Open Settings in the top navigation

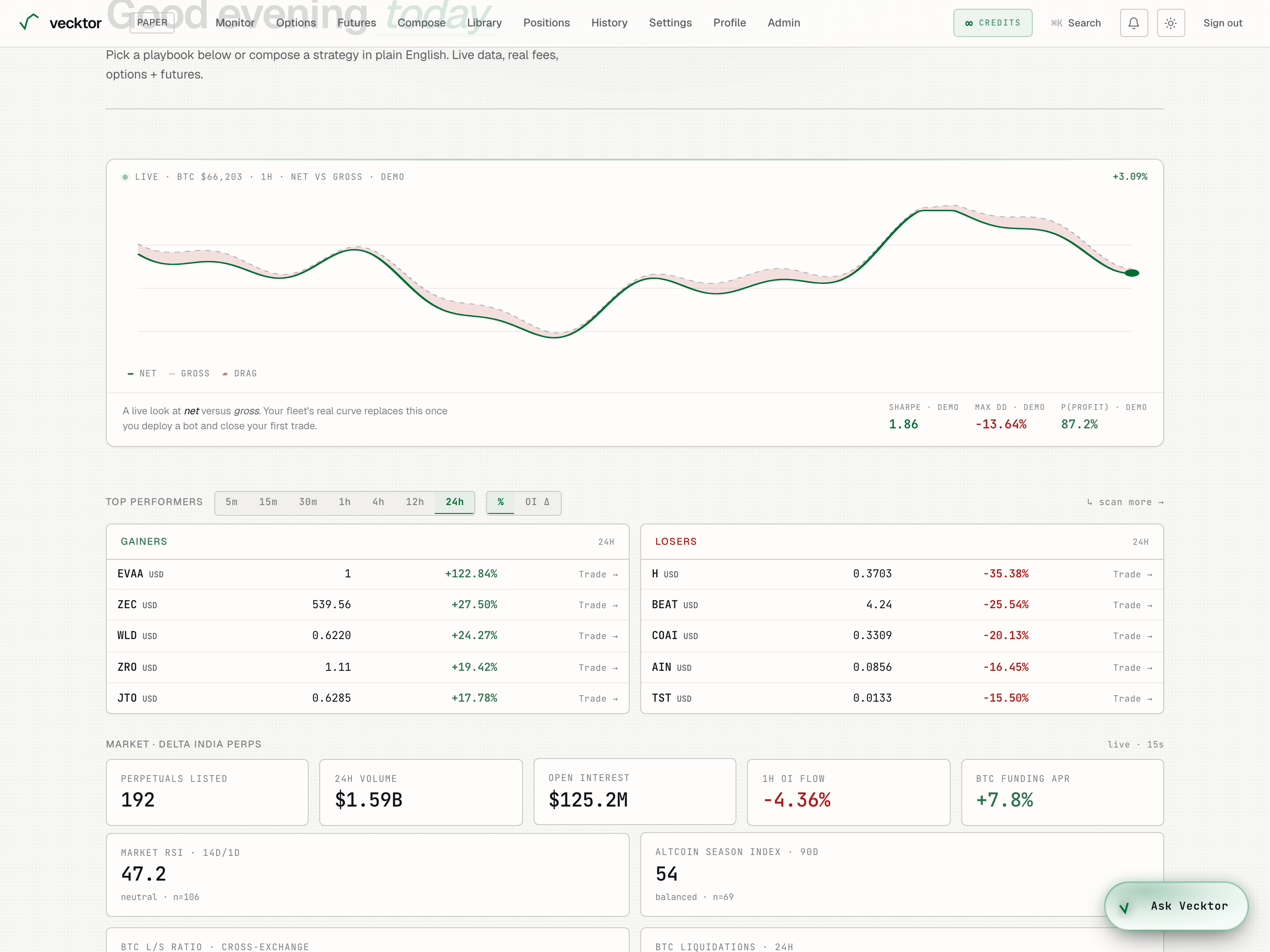(670, 22)
